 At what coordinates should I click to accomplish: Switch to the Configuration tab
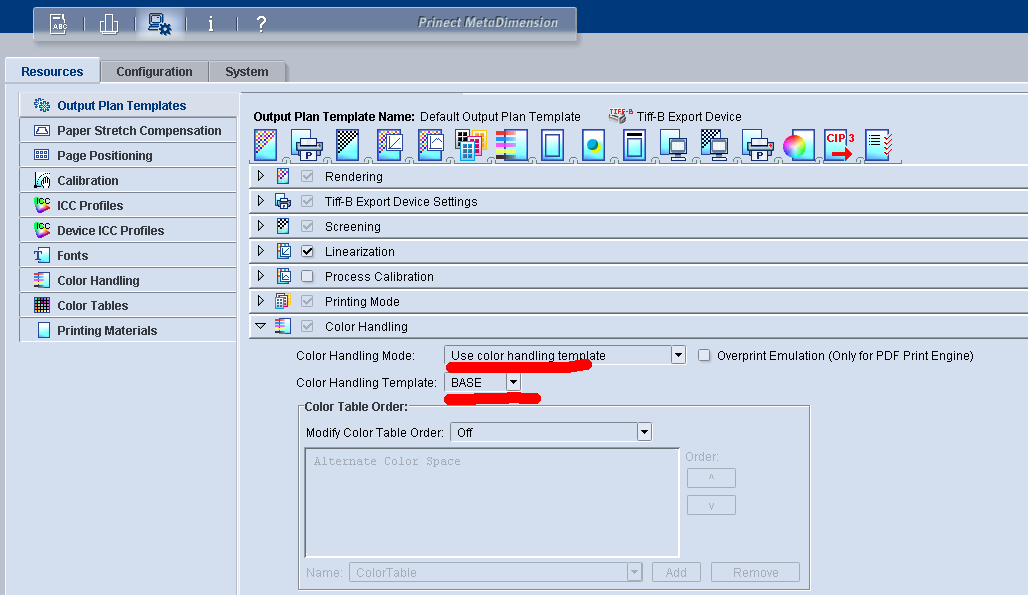click(x=155, y=71)
